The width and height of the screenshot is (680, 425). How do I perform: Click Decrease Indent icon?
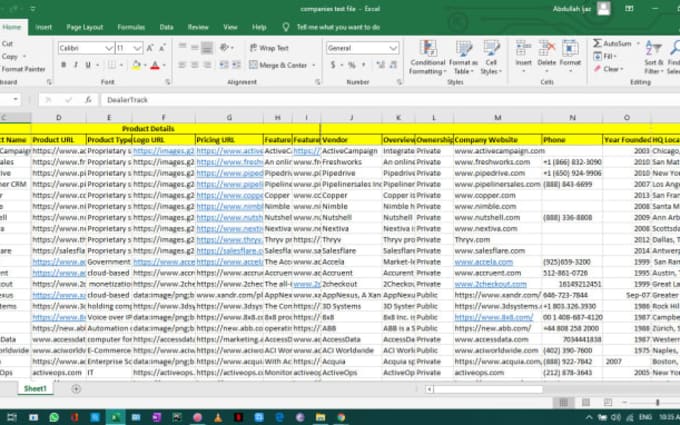pos(223,65)
